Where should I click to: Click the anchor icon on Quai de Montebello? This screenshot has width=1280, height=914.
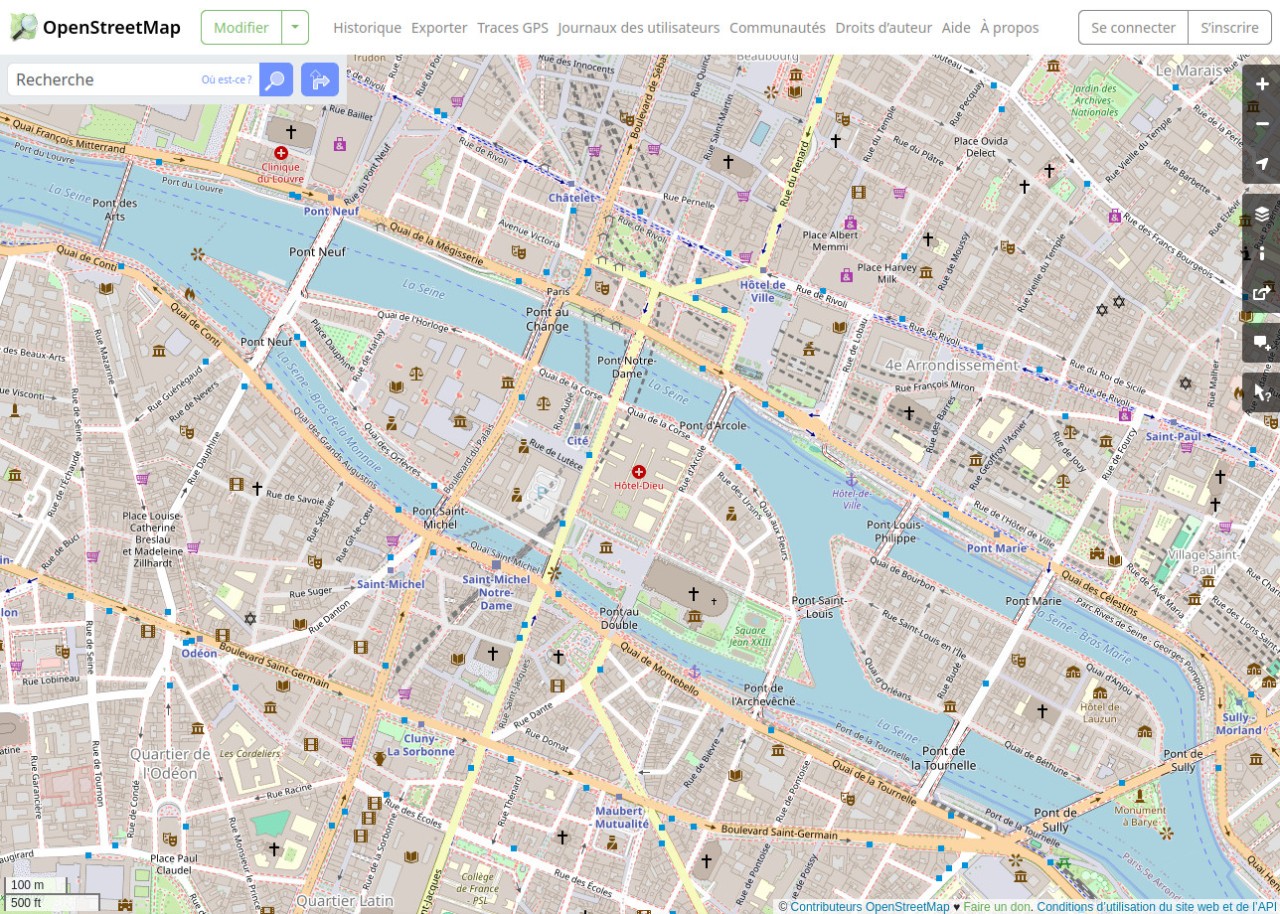pos(694,670)
